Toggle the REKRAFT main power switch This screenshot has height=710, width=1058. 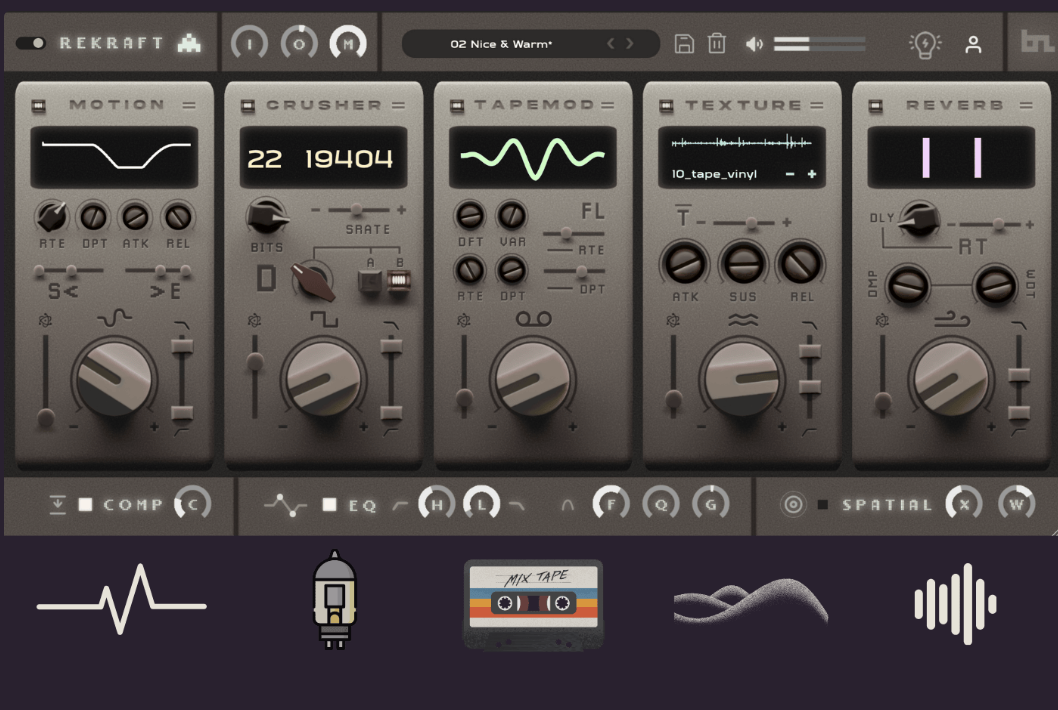[x=31, y=43]
